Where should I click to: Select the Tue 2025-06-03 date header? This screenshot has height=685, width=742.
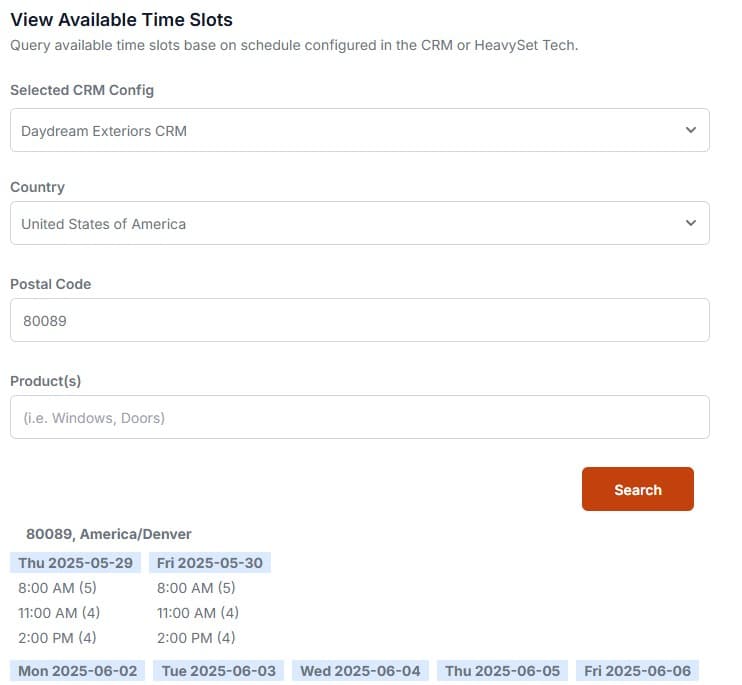(219, 671)
